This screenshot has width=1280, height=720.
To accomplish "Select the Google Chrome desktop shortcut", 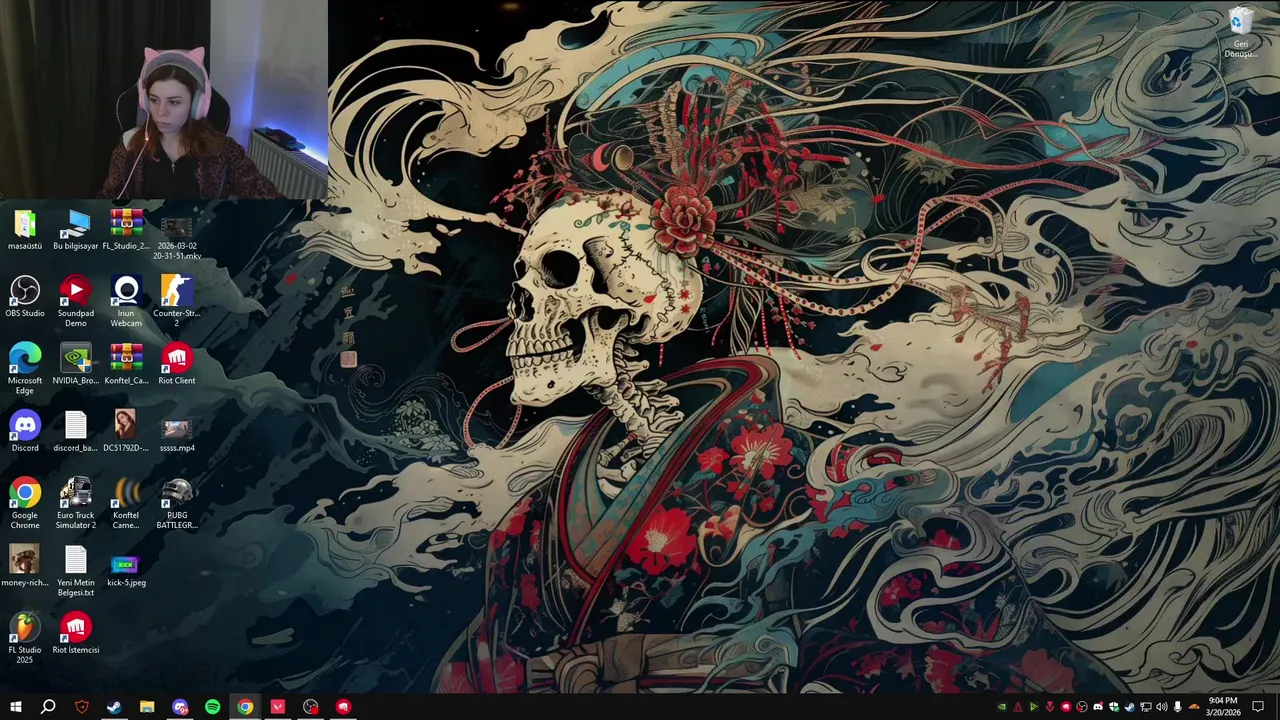I will tap(25, 503).
